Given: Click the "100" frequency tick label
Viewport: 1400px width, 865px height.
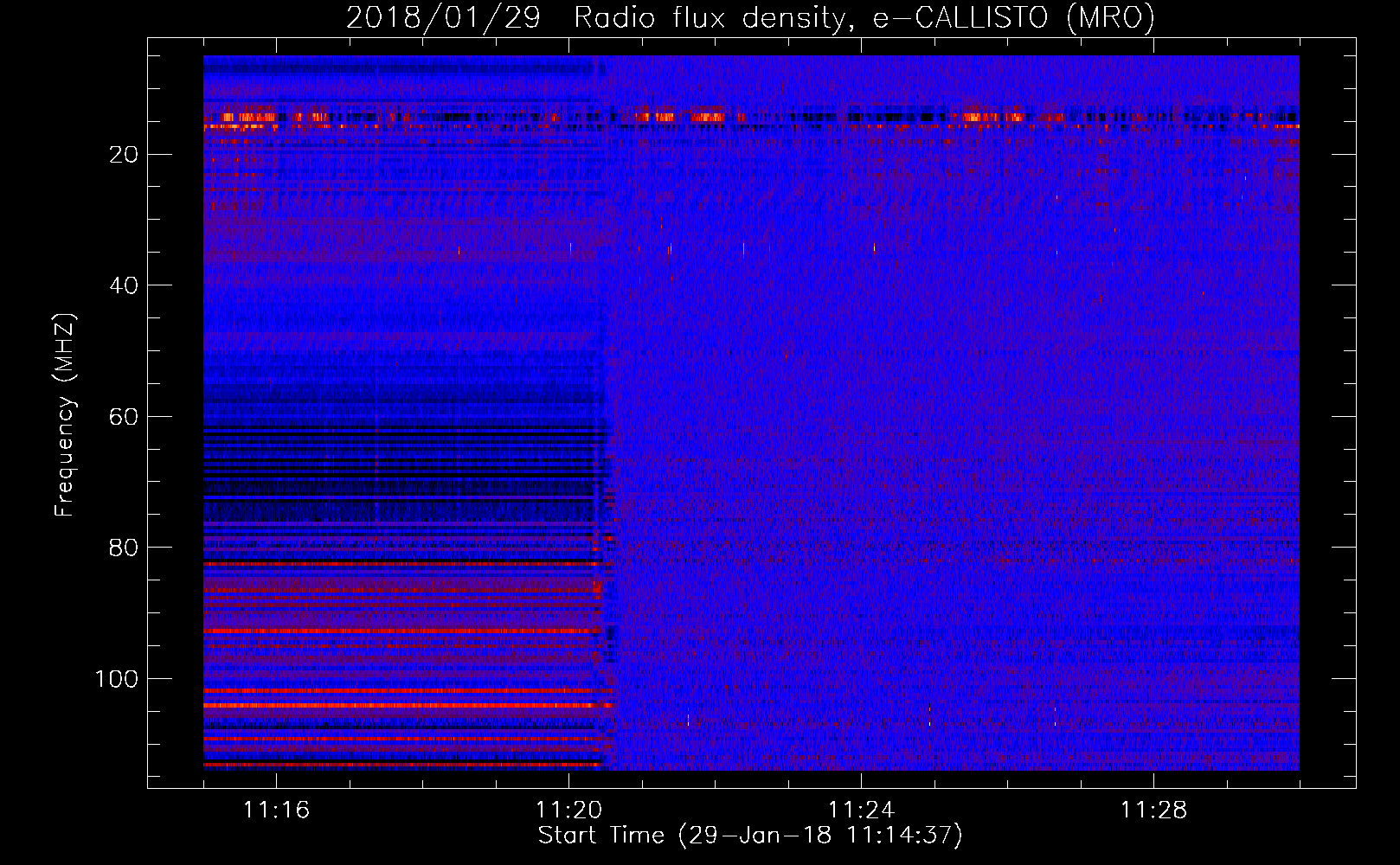Looking at the screenshot, I should pyautogui.click(x=117, y=679).
